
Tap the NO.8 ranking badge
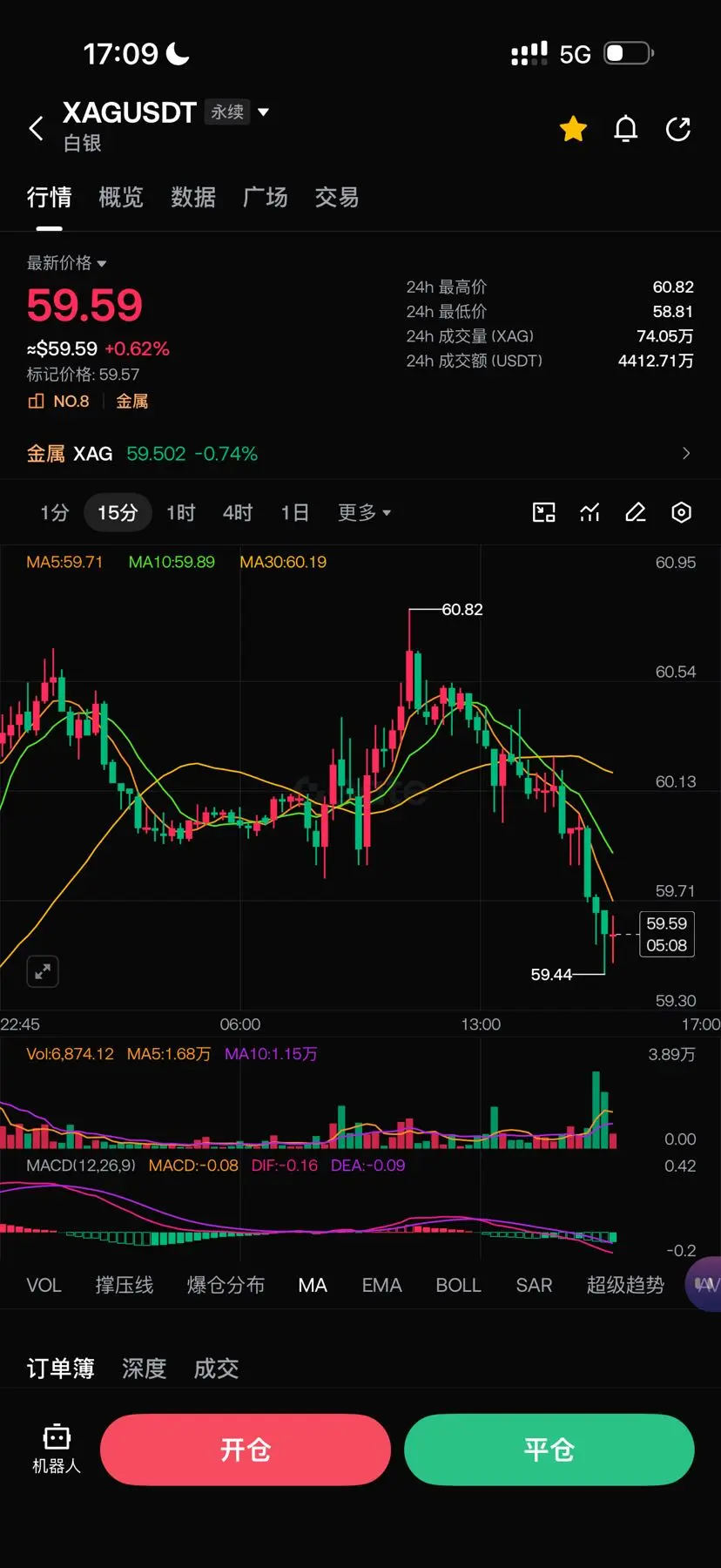pyautogui.click(x=59, y=402)
